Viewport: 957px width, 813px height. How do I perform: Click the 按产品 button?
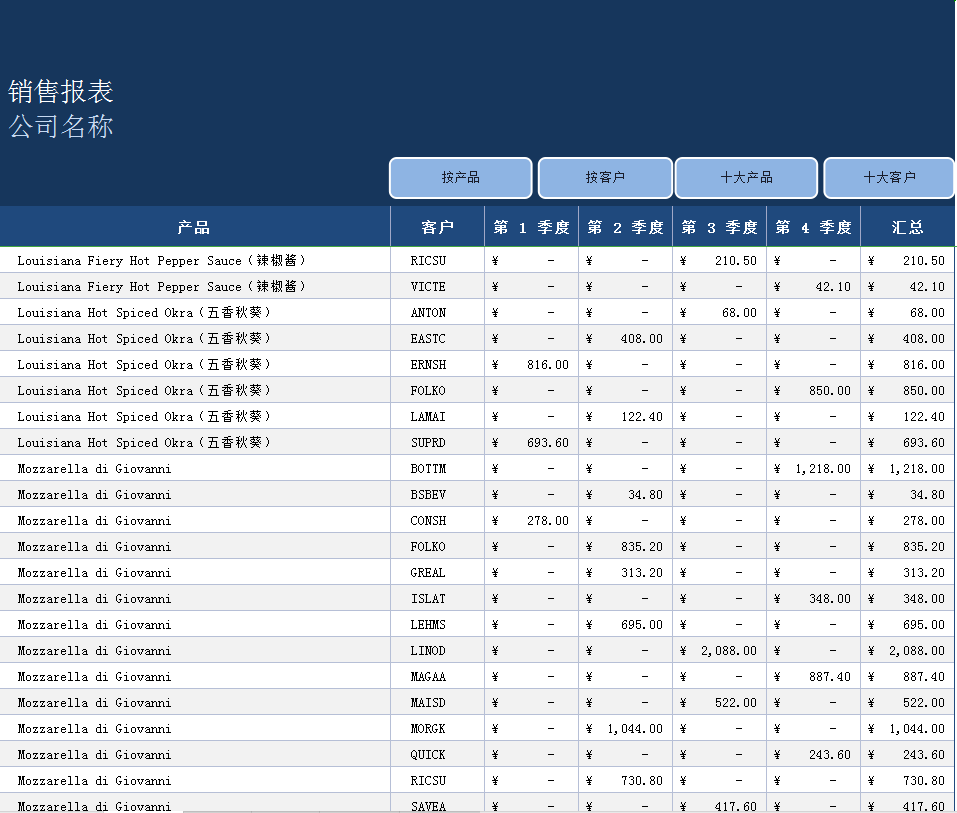[460, 177]
